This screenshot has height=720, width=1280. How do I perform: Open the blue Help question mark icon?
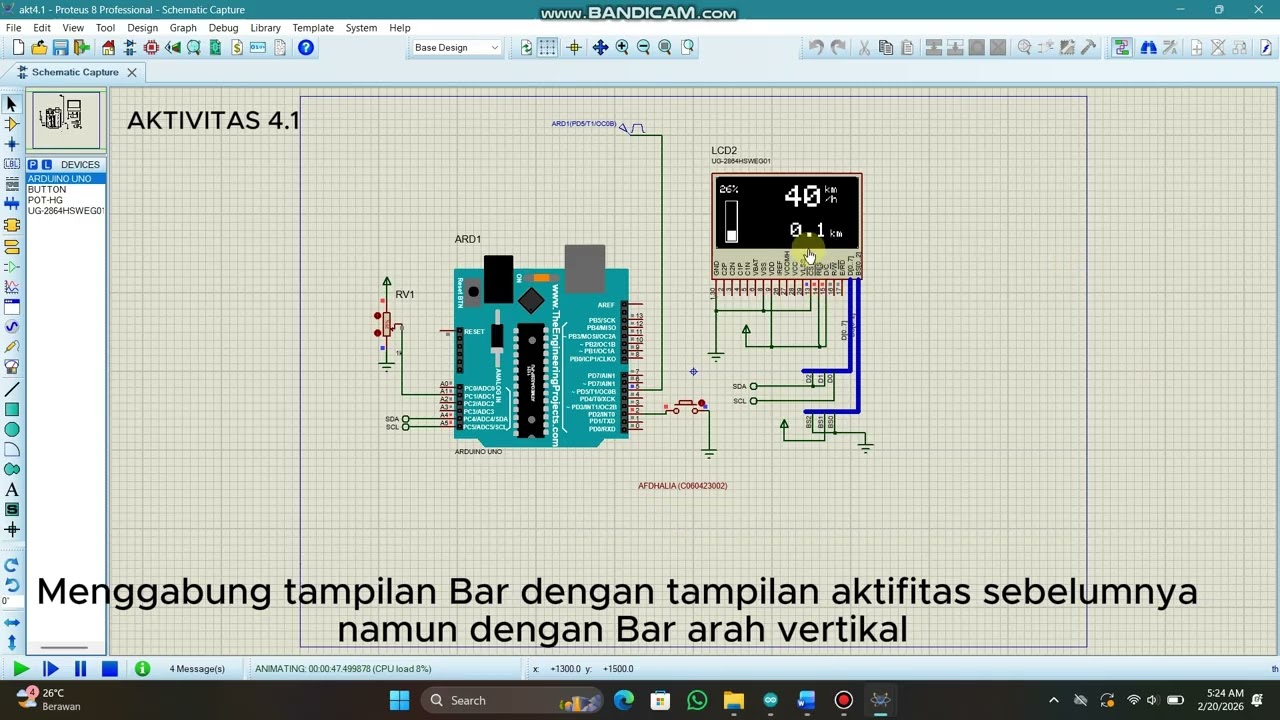pyautogui.click(x=306, y=47)
